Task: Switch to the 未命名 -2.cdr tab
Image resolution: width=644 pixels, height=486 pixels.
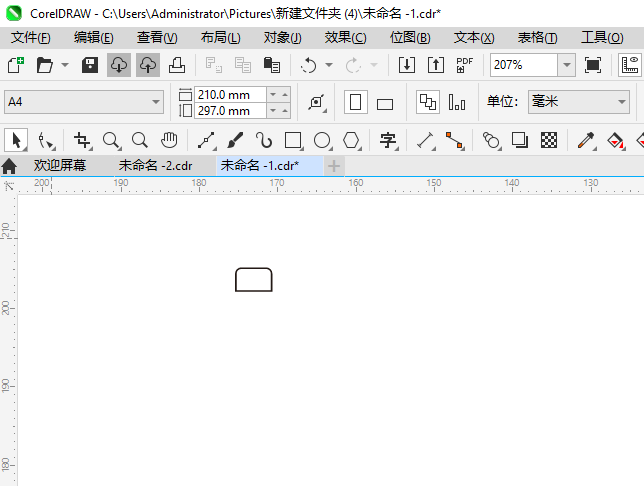Action: (155, 165)
